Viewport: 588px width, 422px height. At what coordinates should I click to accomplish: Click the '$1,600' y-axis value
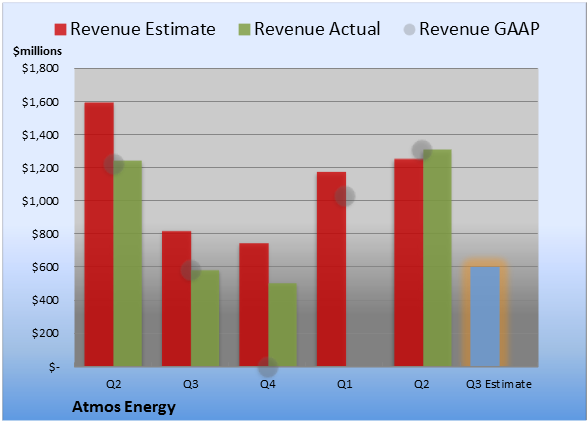click(40, 102)
